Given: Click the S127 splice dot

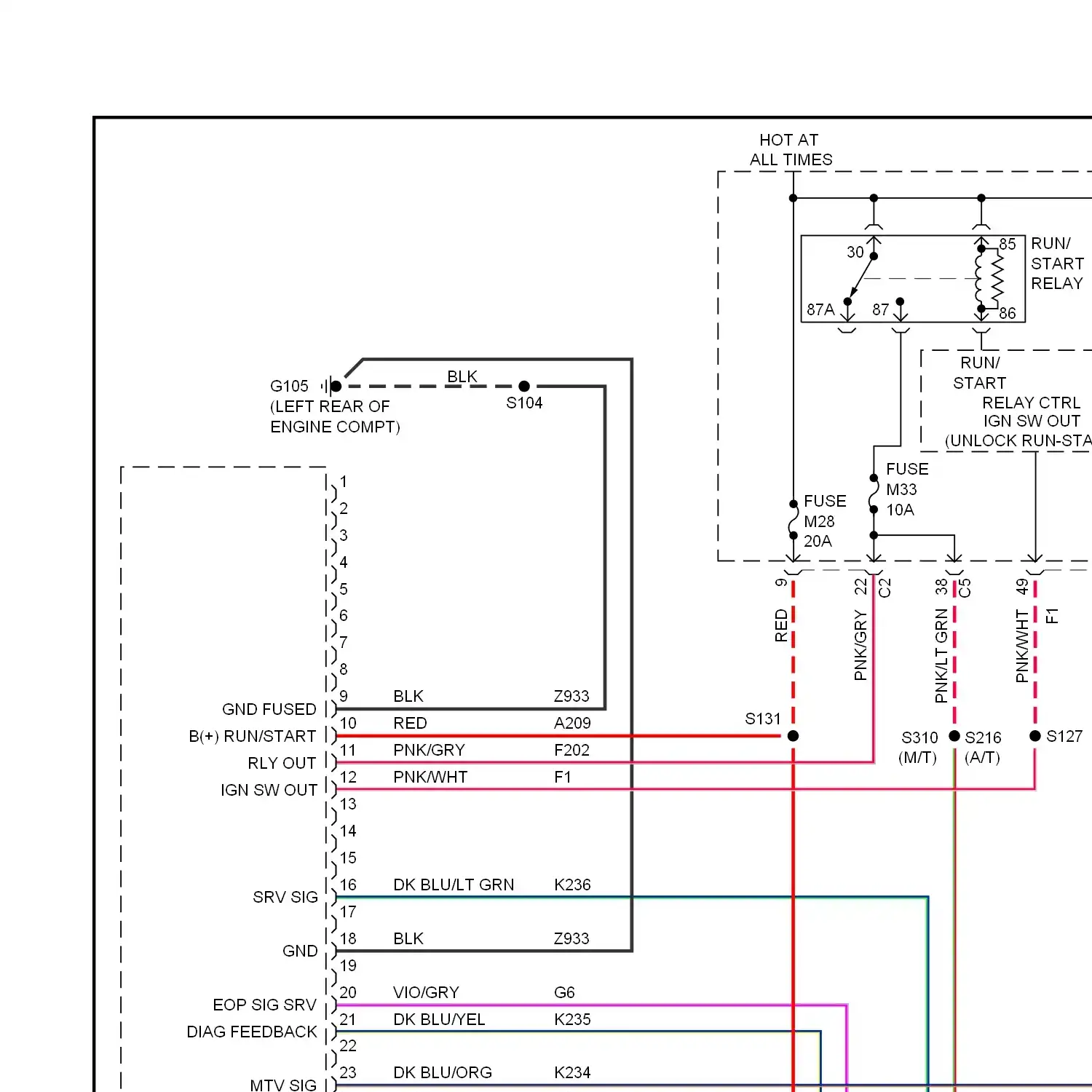Looking at the screenshot, I should [x=1035, y=736].
